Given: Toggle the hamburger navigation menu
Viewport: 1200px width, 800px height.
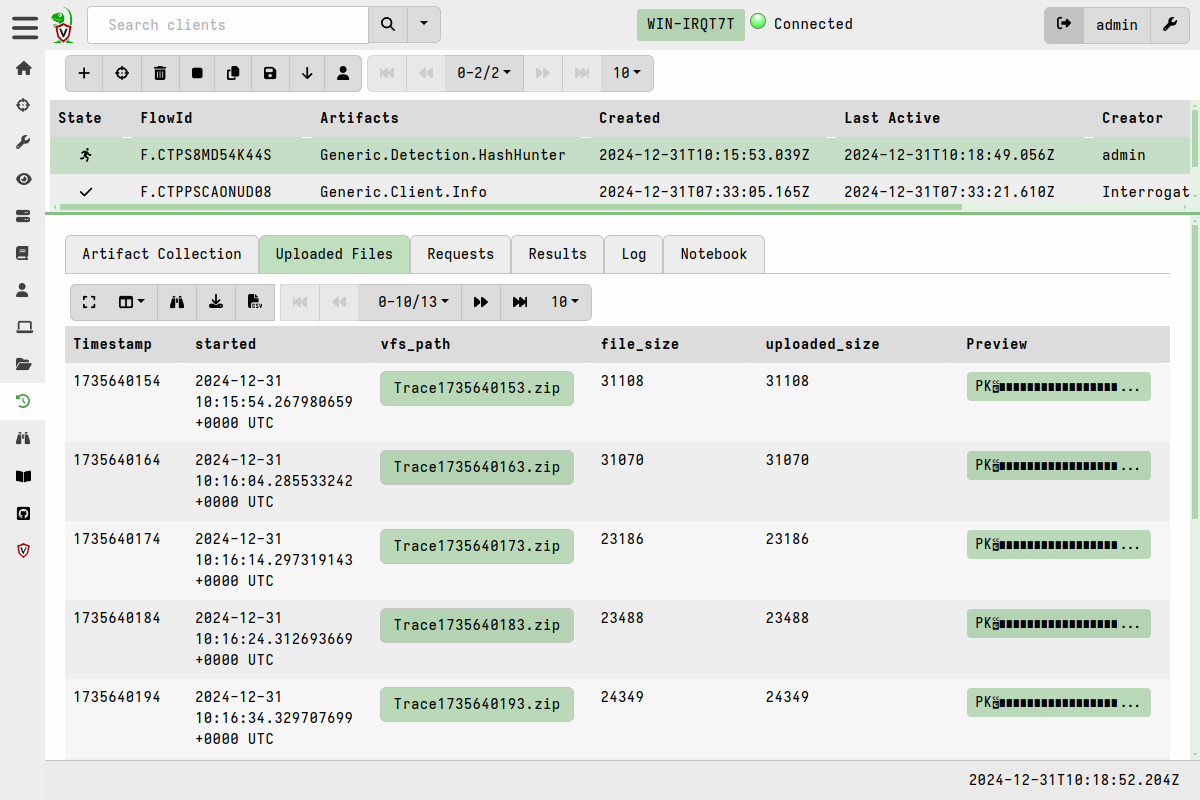Looking at the screenshot, I should [x=25, y=27].
